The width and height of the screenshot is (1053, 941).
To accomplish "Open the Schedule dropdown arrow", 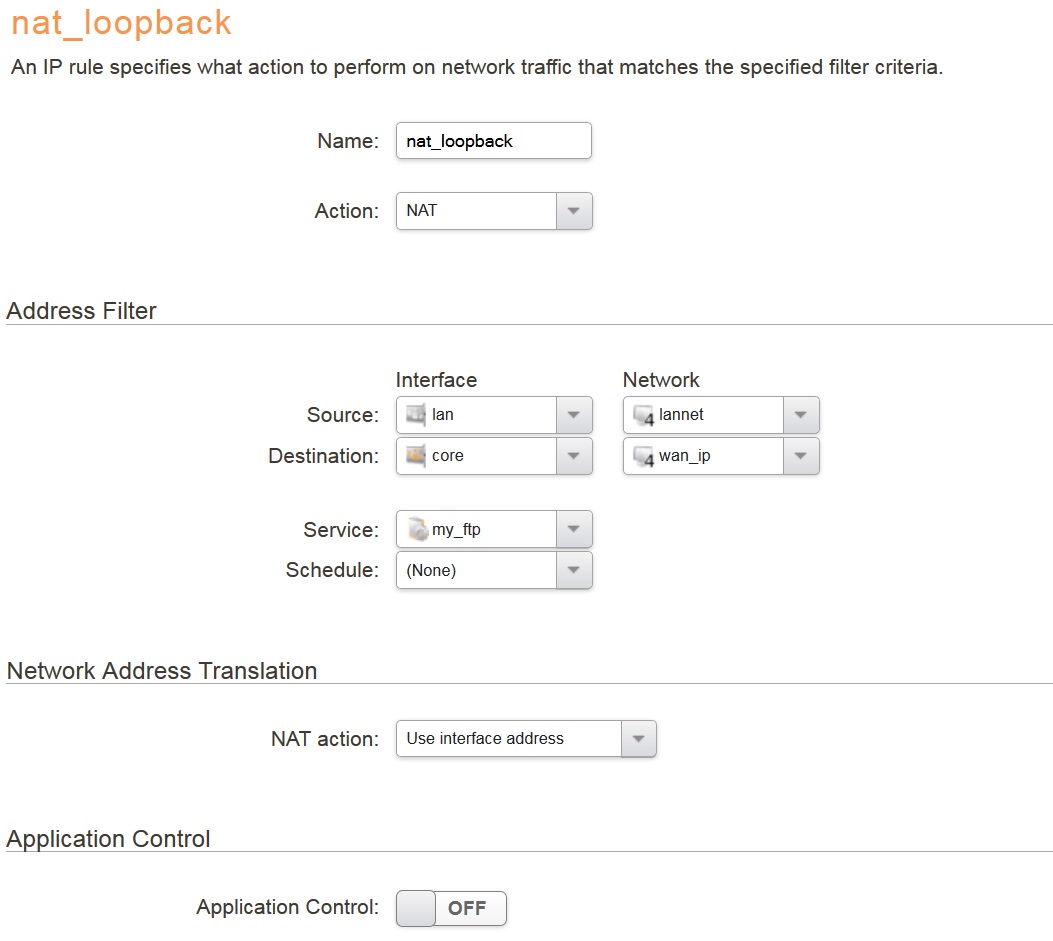I will coord(573,570).
